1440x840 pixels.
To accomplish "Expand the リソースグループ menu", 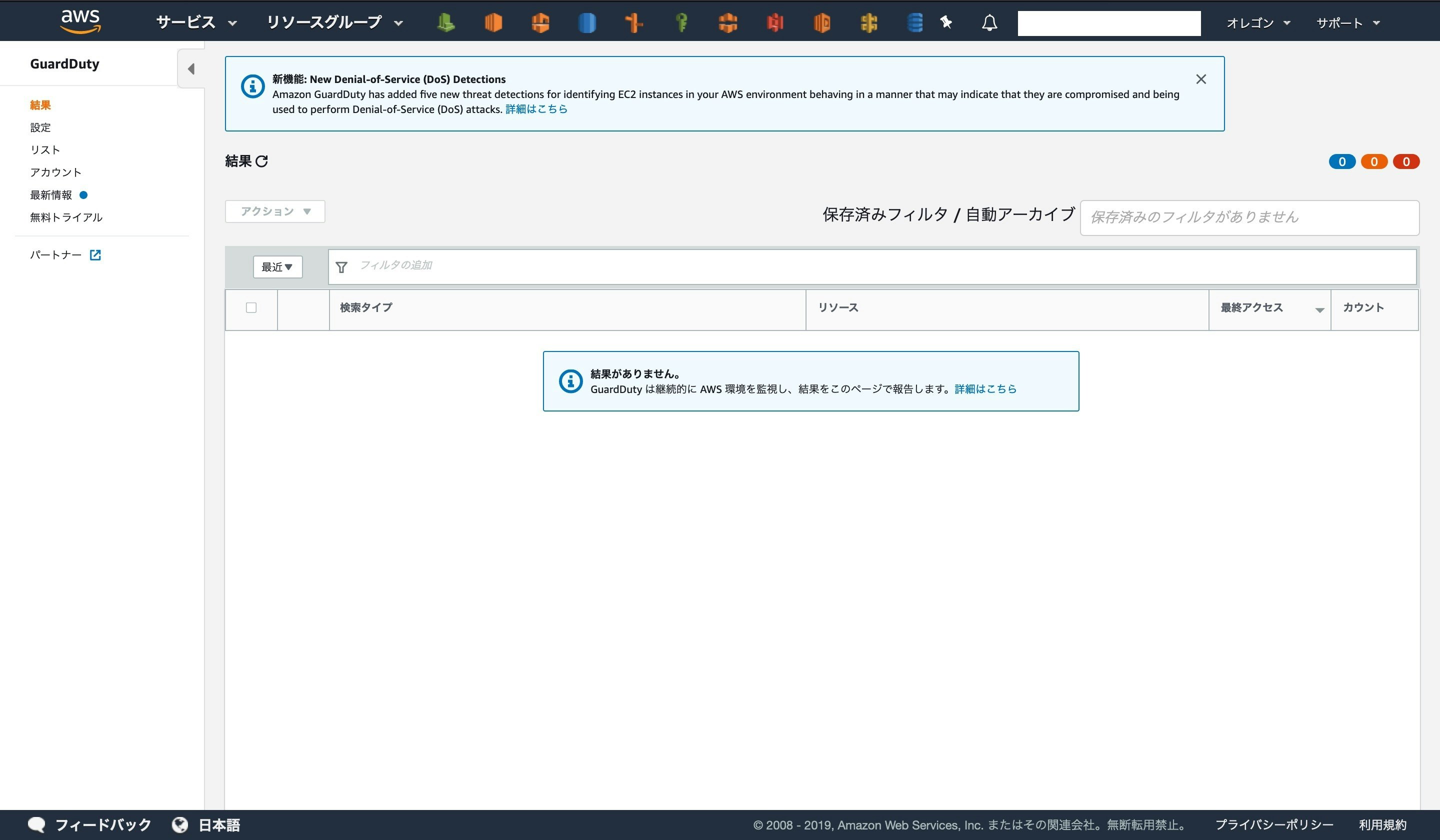I will (335, 23).
